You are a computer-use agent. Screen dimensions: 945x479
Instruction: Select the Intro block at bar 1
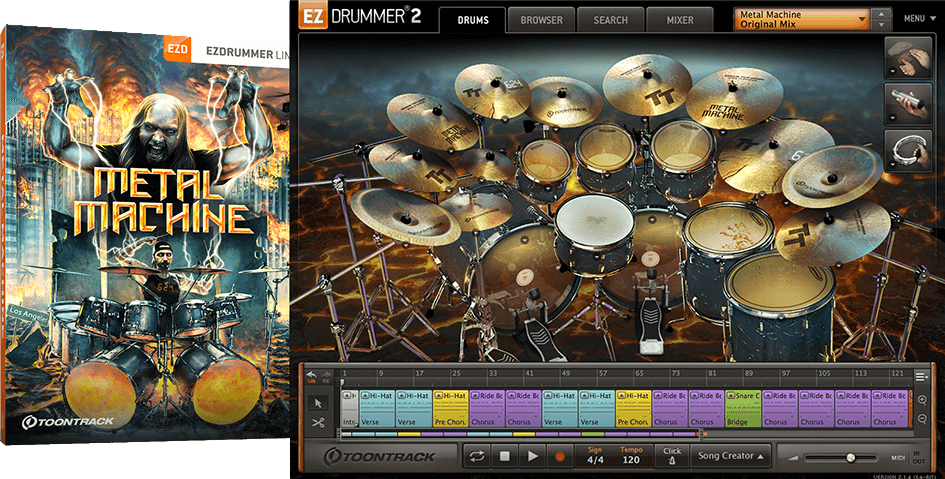350,409
